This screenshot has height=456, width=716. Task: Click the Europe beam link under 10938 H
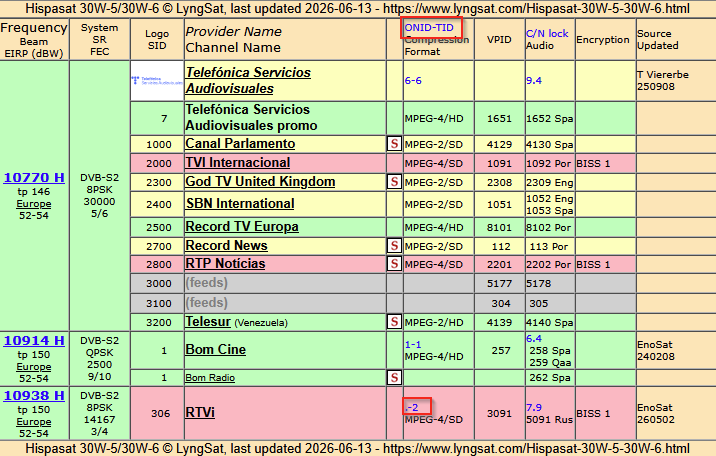34,422
